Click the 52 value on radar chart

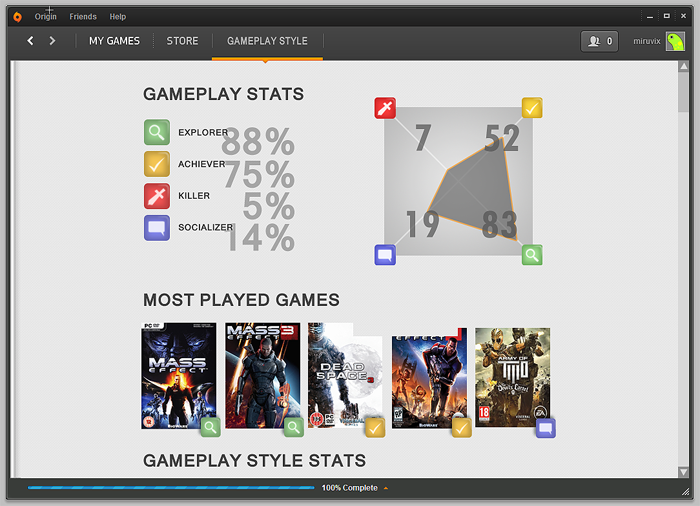pyautogui.click(x=502, y=138)
